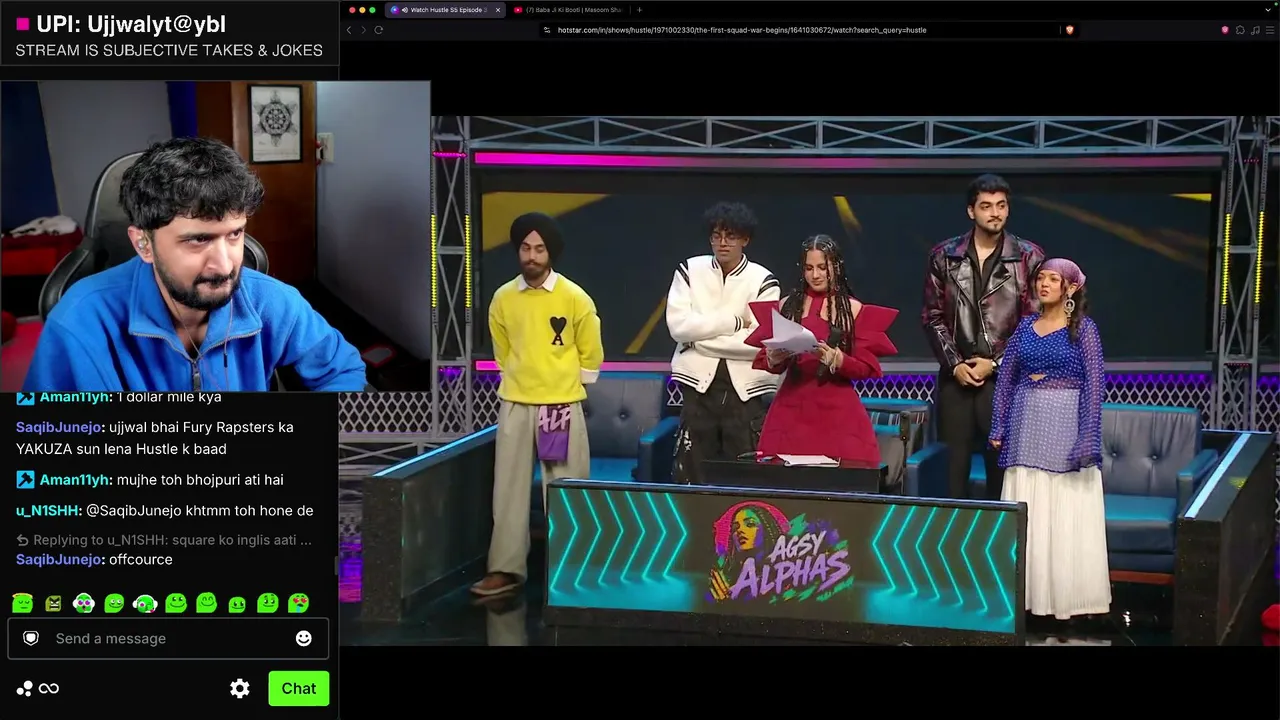Viewport: 1280px width, 720px height.
Task: Open the media control music icon
Action: (1255, 30)
